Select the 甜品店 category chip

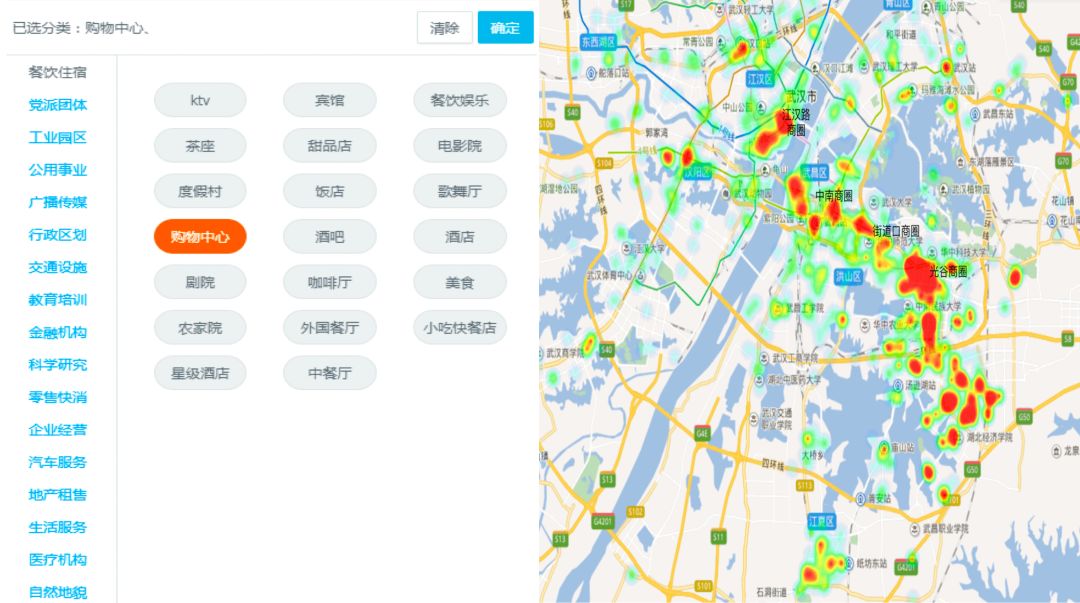point(329,145)
